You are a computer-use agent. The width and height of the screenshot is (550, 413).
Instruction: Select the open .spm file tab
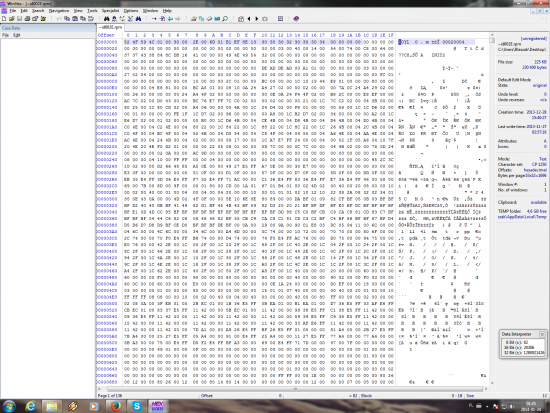(110, 27)
